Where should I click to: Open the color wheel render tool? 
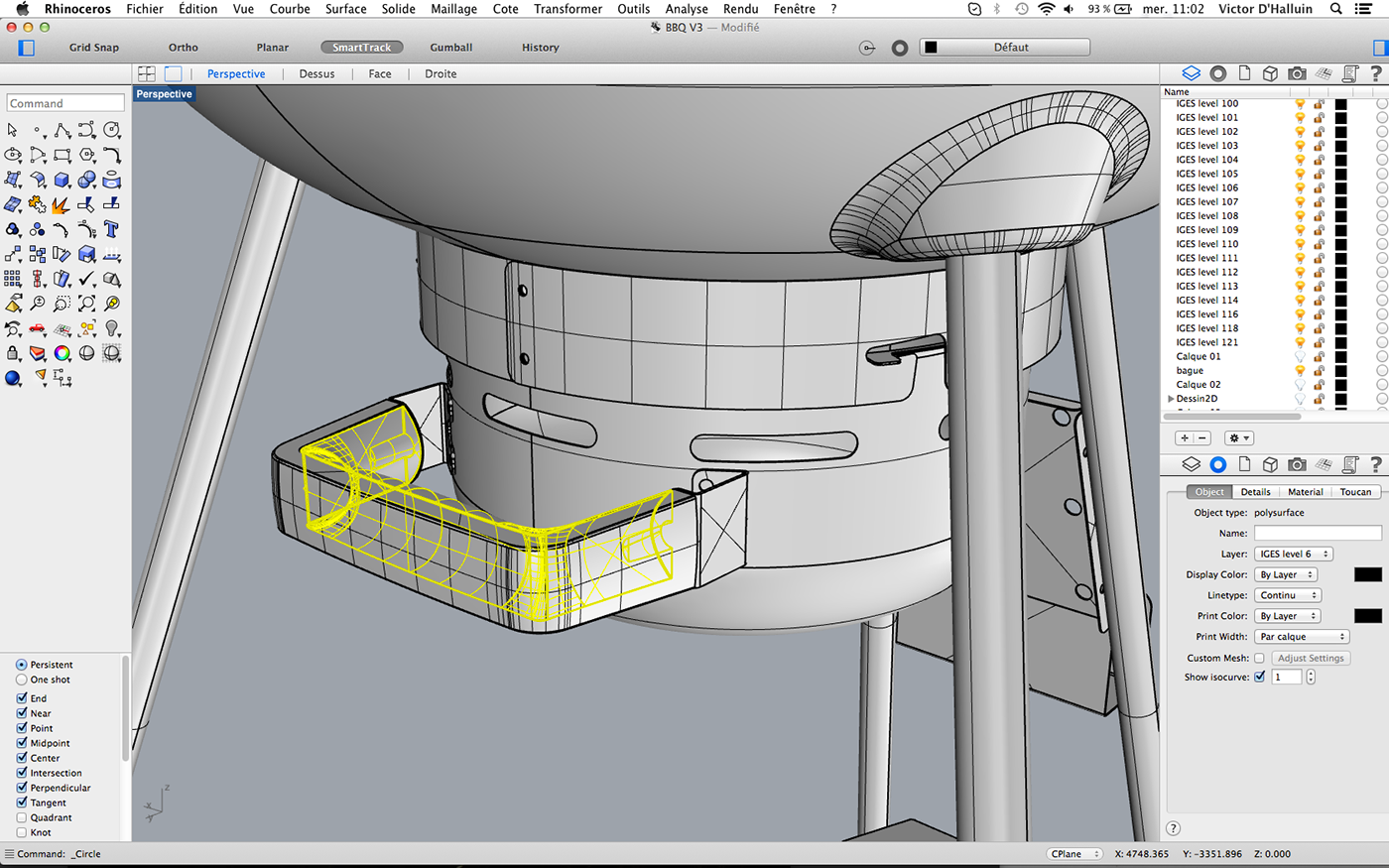(62, 353)
